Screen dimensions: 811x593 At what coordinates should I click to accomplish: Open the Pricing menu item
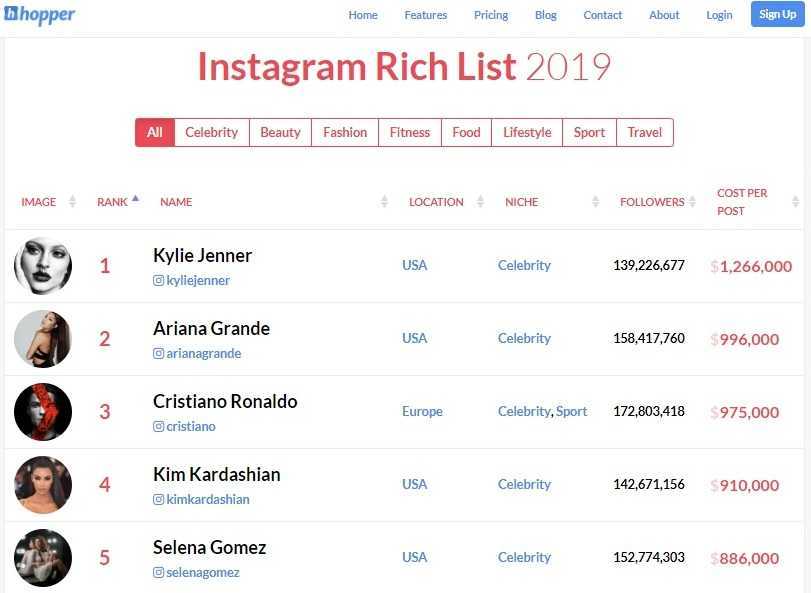click(491, 15)
